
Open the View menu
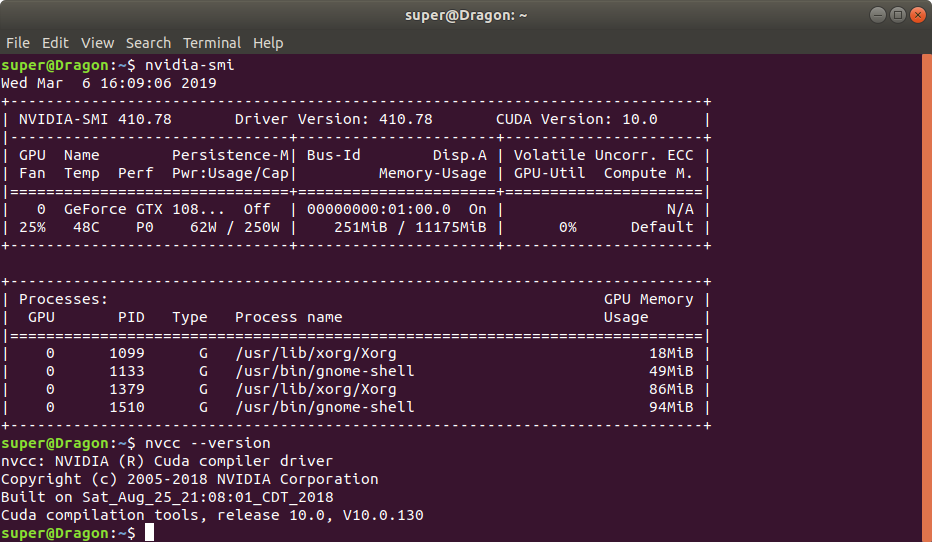pos(97,43)
